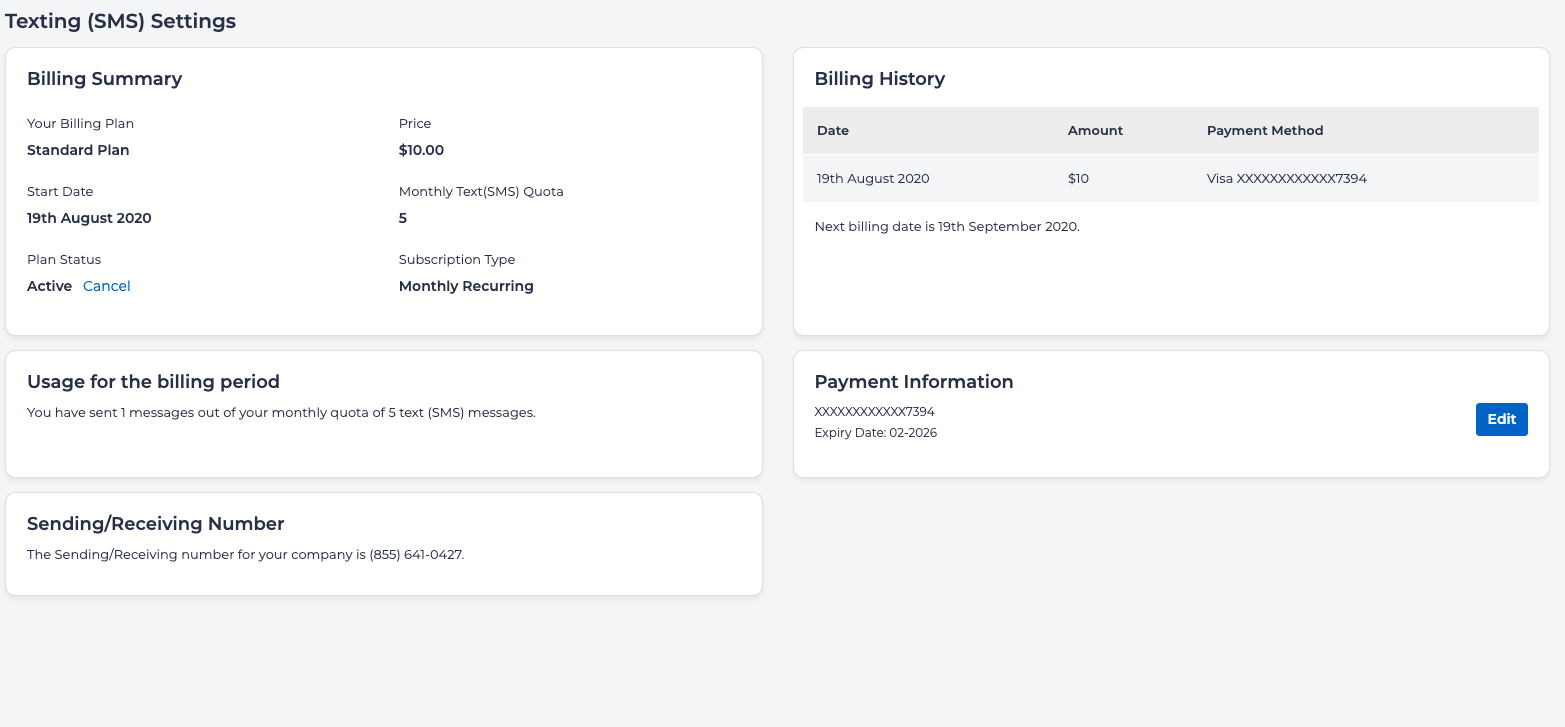Click the Expiry Date 02-2026 text
This screenshot has width=1565, height=727.
pyautogui.click(x=875, y=433)
